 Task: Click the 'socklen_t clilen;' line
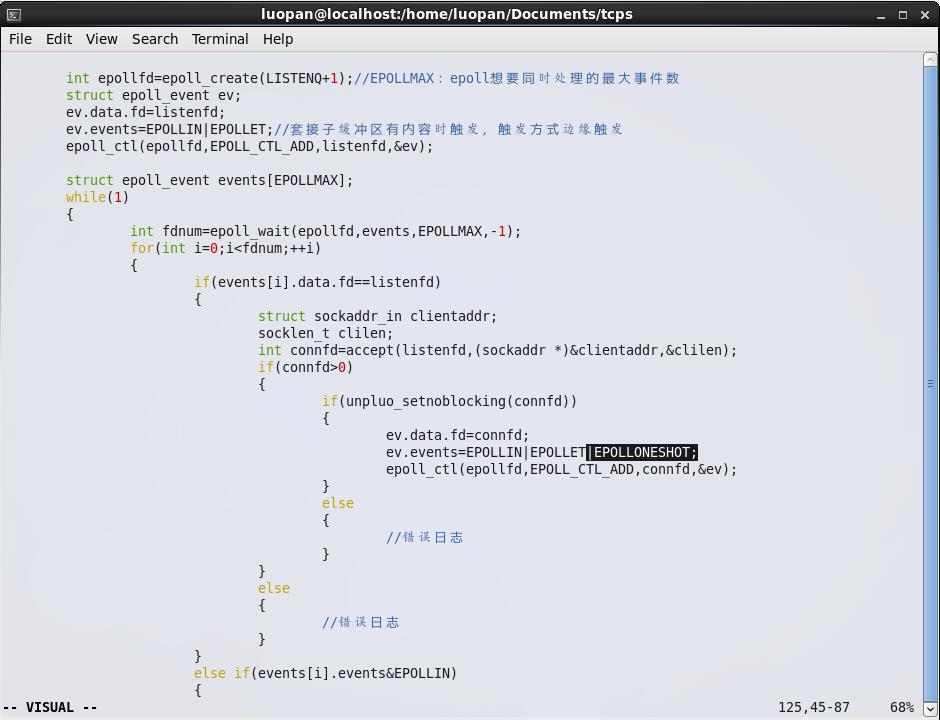click(326, 333)
